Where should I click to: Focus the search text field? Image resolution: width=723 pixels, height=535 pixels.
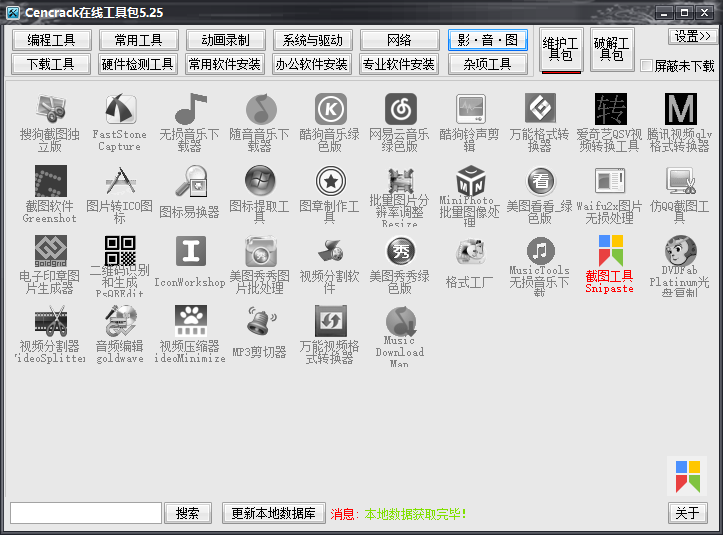pyautogui.click(x=86, y=513)
